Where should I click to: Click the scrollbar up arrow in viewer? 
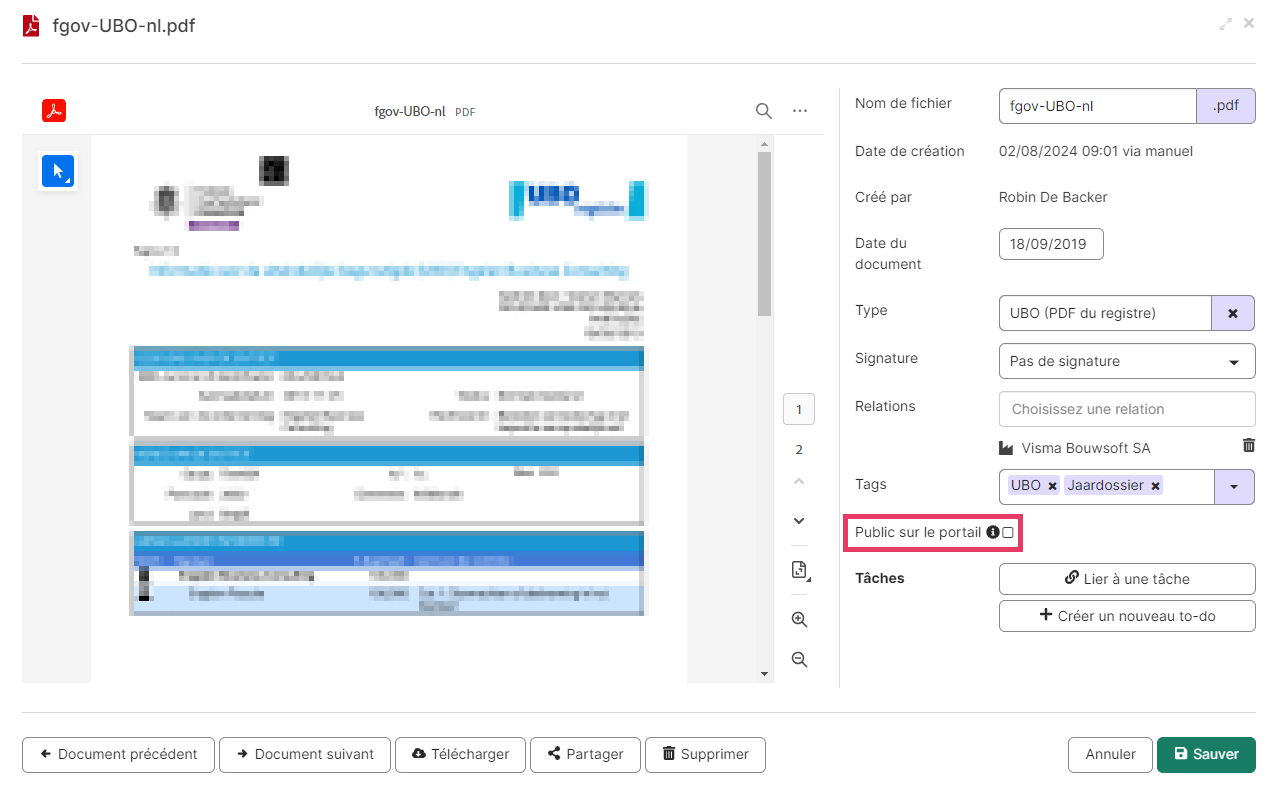pyautogui.click(x=764, y=145)
